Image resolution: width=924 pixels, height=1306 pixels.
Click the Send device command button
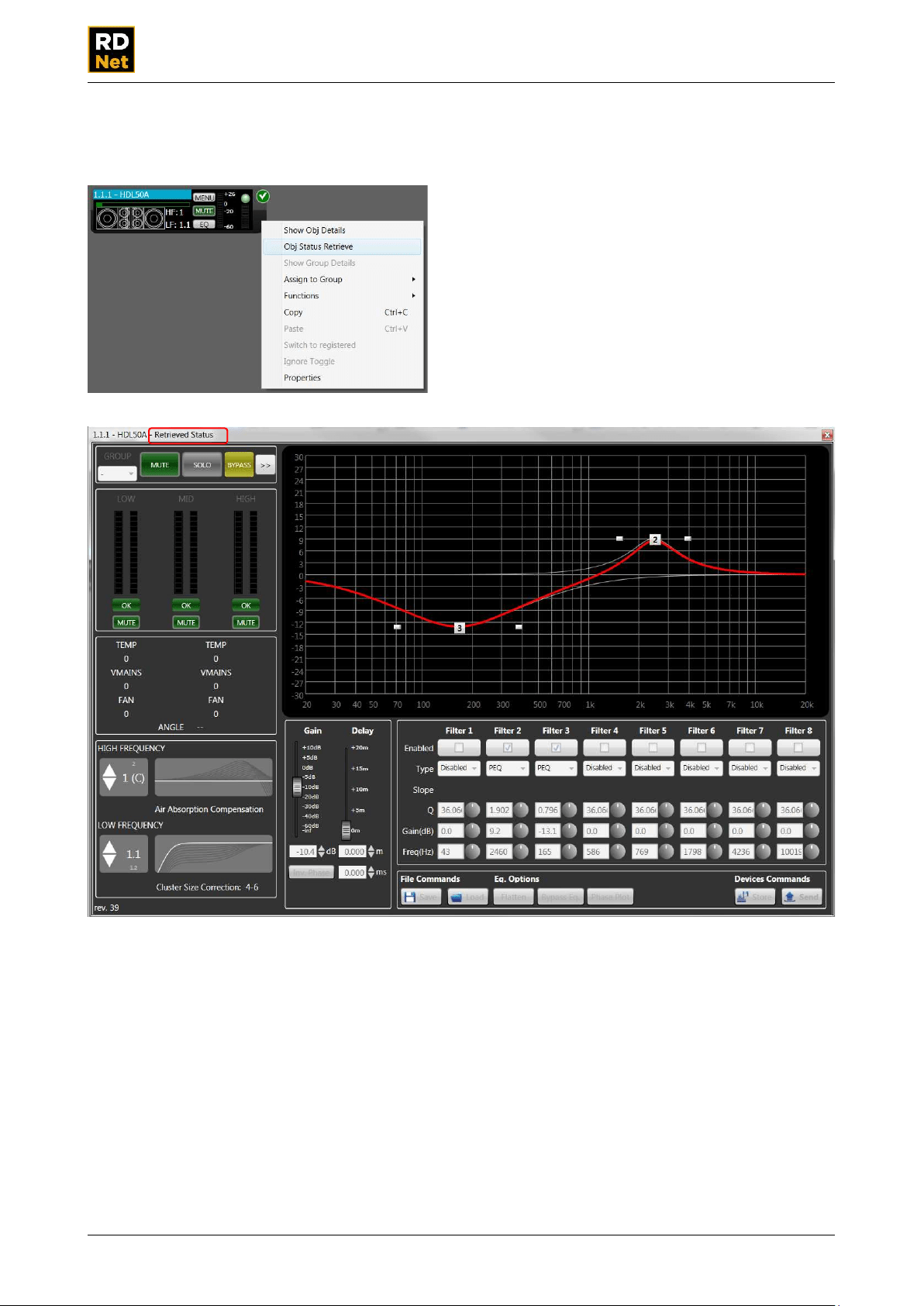802,897
